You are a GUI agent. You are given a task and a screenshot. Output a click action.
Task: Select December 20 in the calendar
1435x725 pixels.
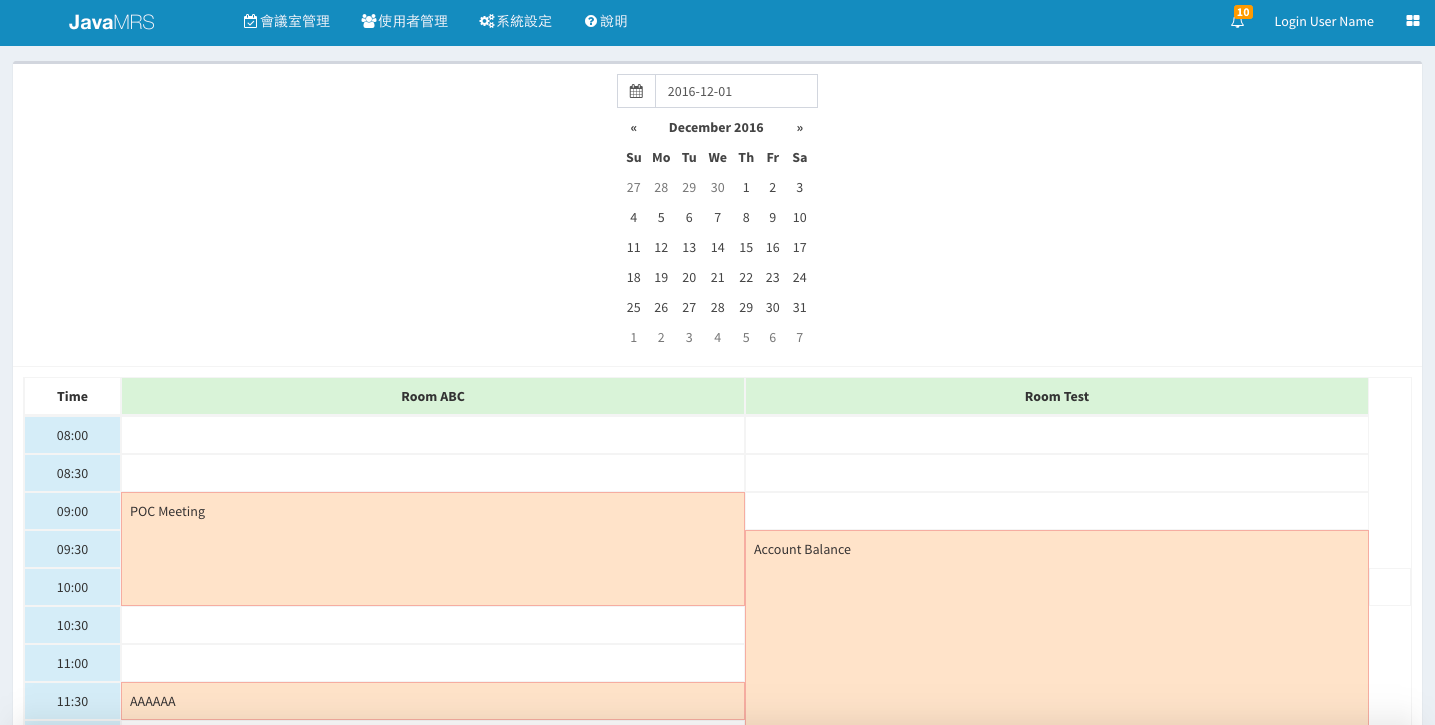(689, 278)
